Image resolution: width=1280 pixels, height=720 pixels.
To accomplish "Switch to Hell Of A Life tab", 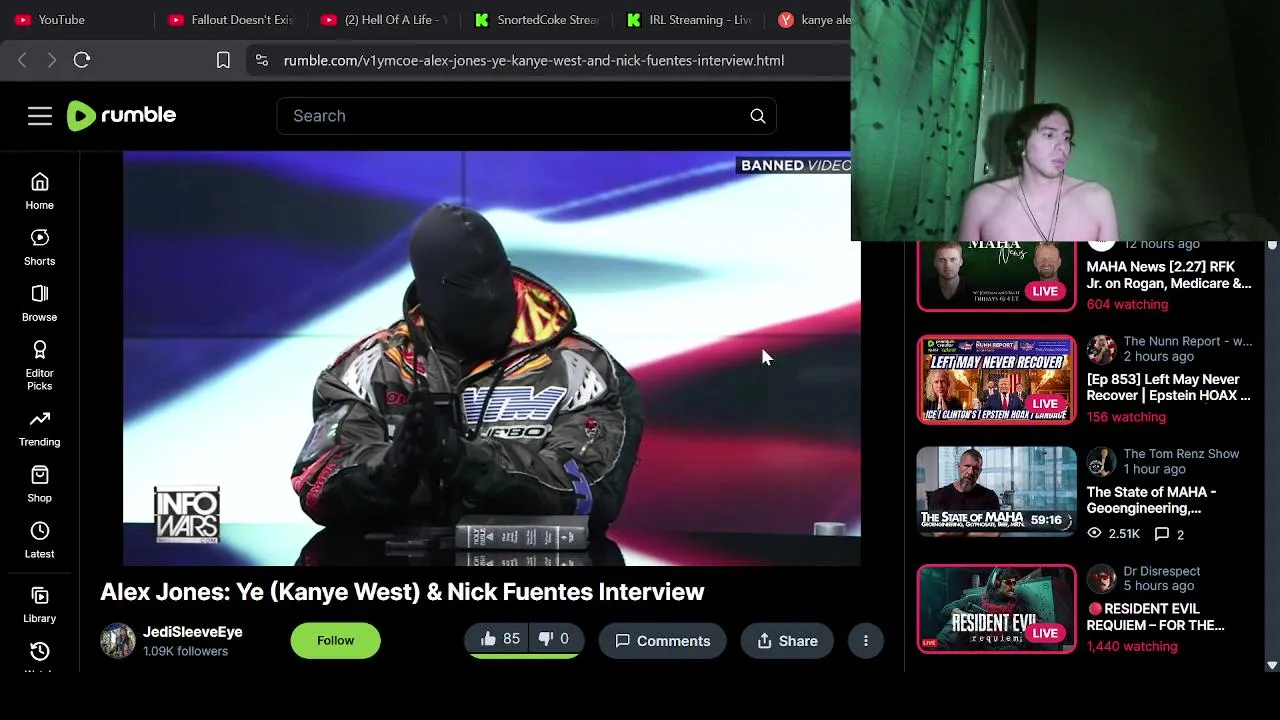I will pos(384,19).
